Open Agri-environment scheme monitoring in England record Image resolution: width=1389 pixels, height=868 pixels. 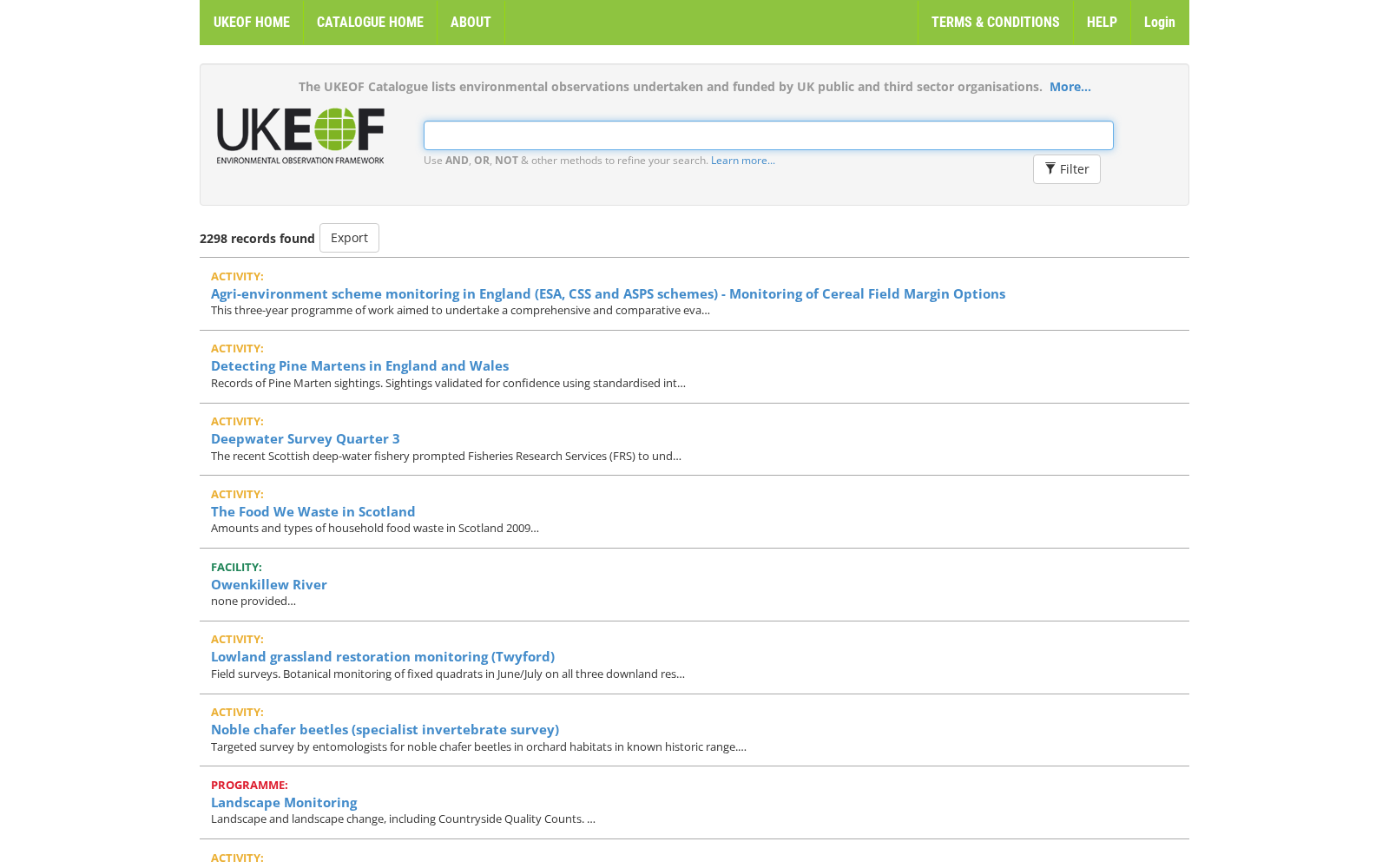[x=608, y=293]
